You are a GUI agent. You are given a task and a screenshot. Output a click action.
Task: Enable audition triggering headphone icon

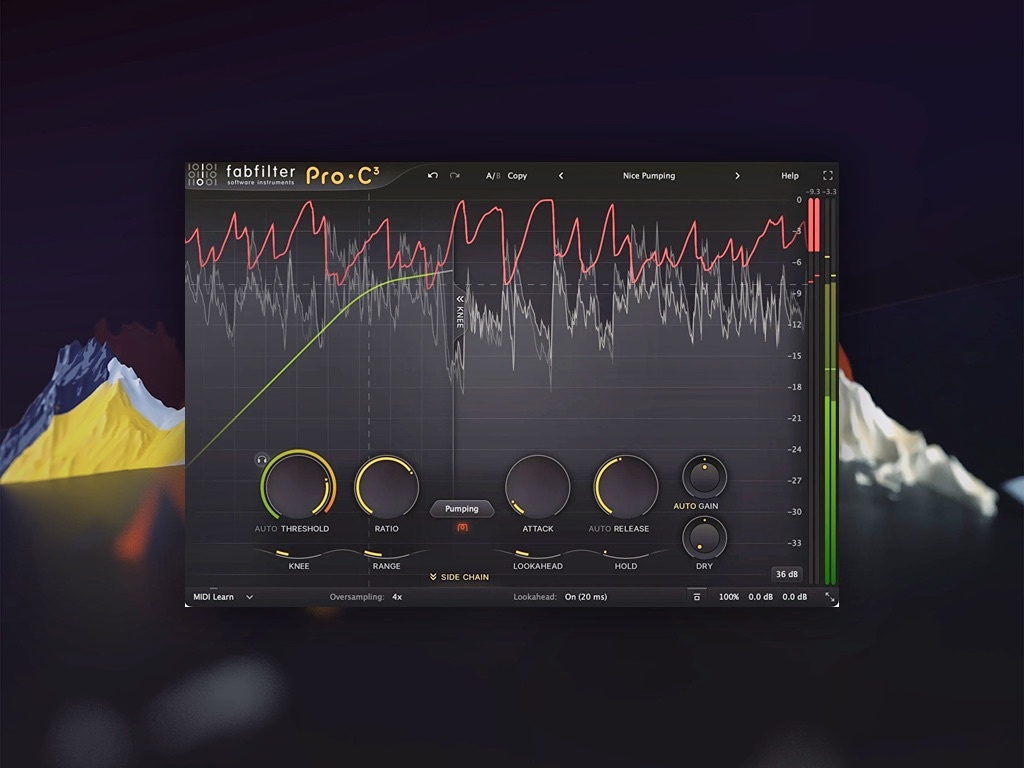pos(262,460)
